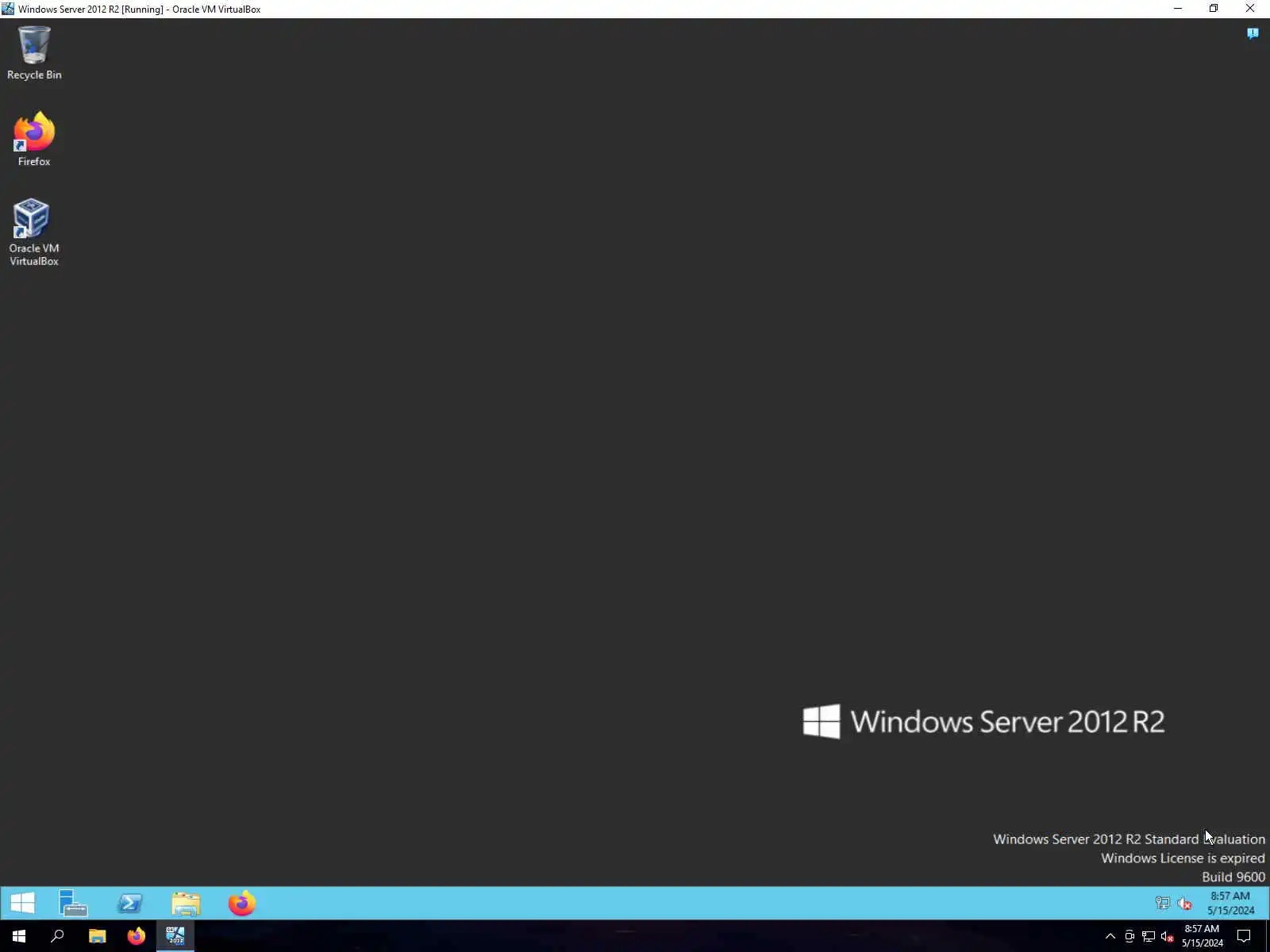This screenshot has width=1270, height=952.
Task: Select the Oracle VM VirtualBox desktop shortcut
Action: (x=34, y=232)
